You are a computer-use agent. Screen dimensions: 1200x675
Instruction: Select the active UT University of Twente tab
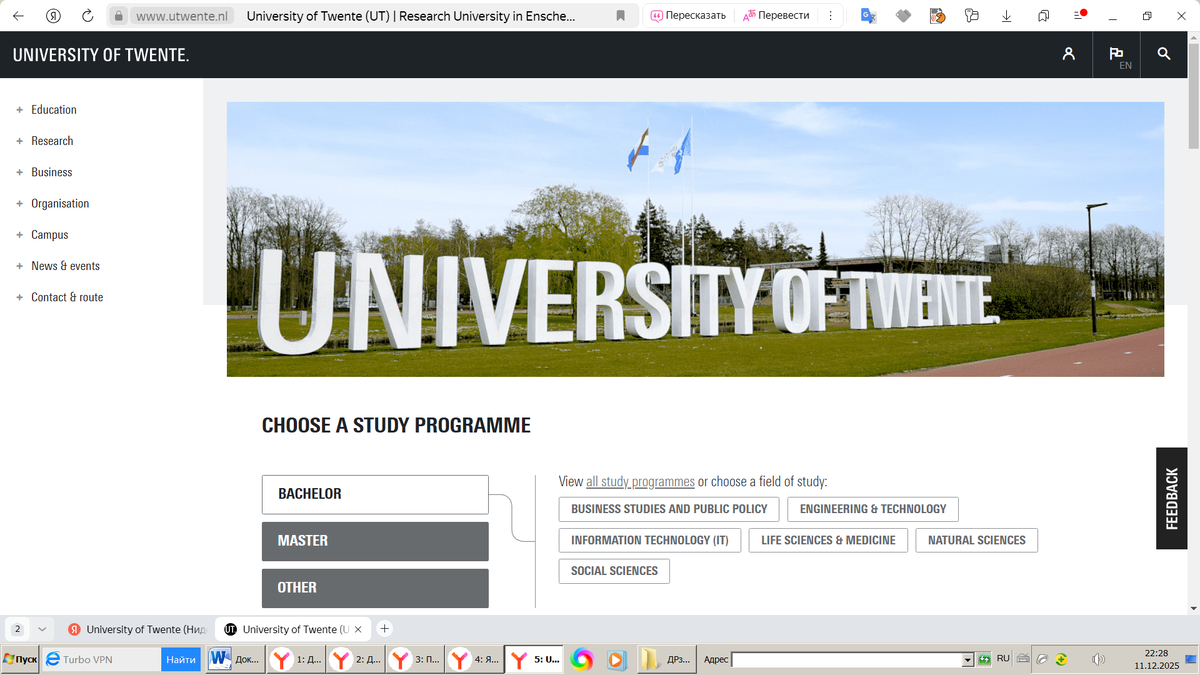(293, 629)
